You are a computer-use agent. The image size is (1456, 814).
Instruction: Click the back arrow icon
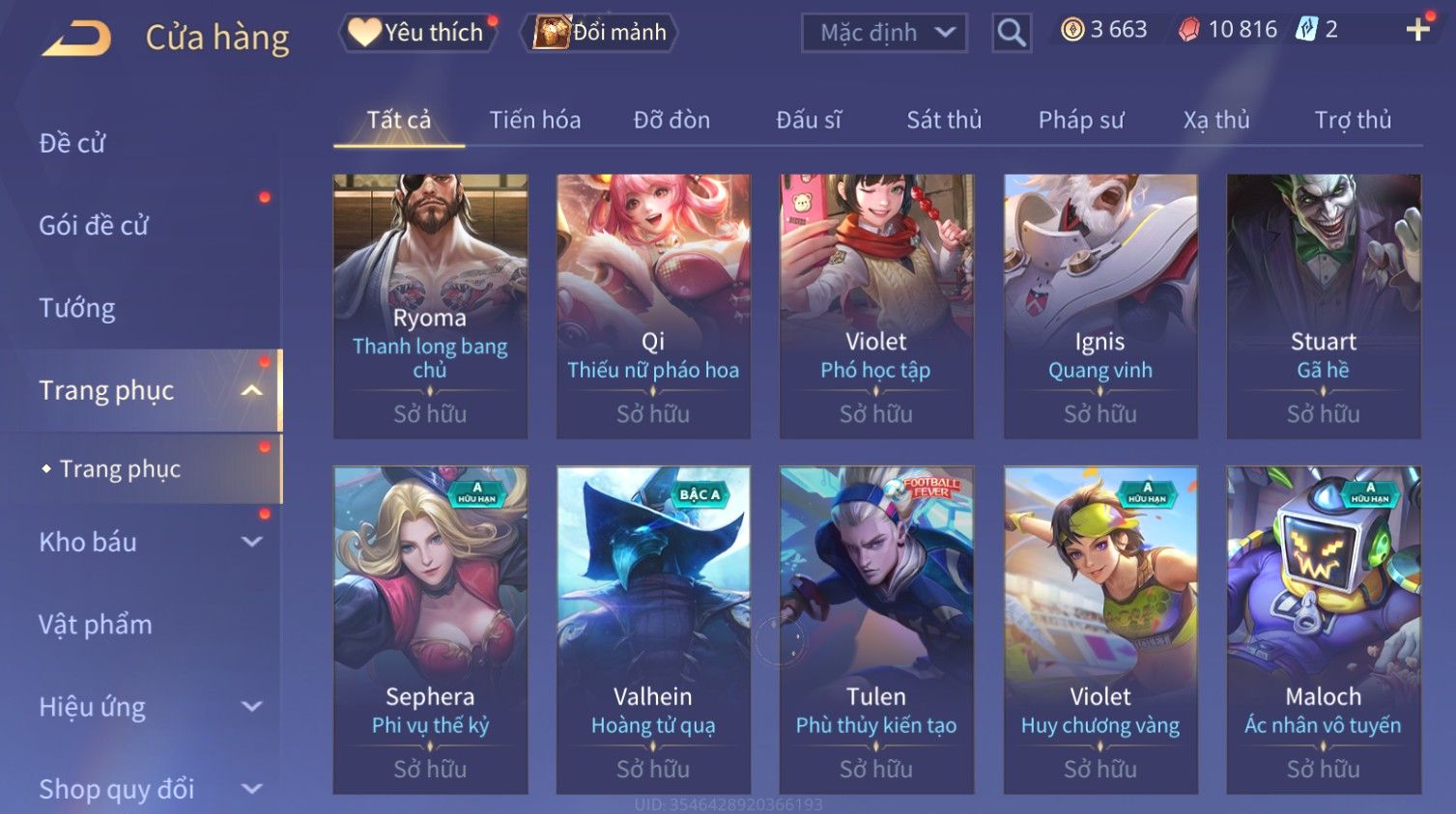coord(77,39)
